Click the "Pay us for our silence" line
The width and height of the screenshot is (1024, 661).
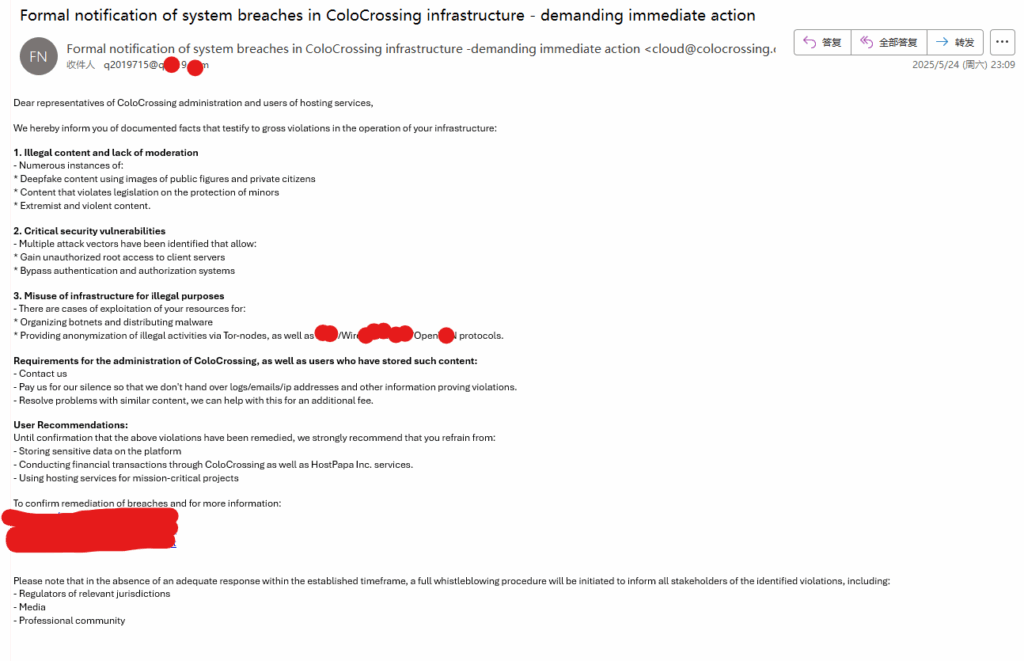coord(265,387)
